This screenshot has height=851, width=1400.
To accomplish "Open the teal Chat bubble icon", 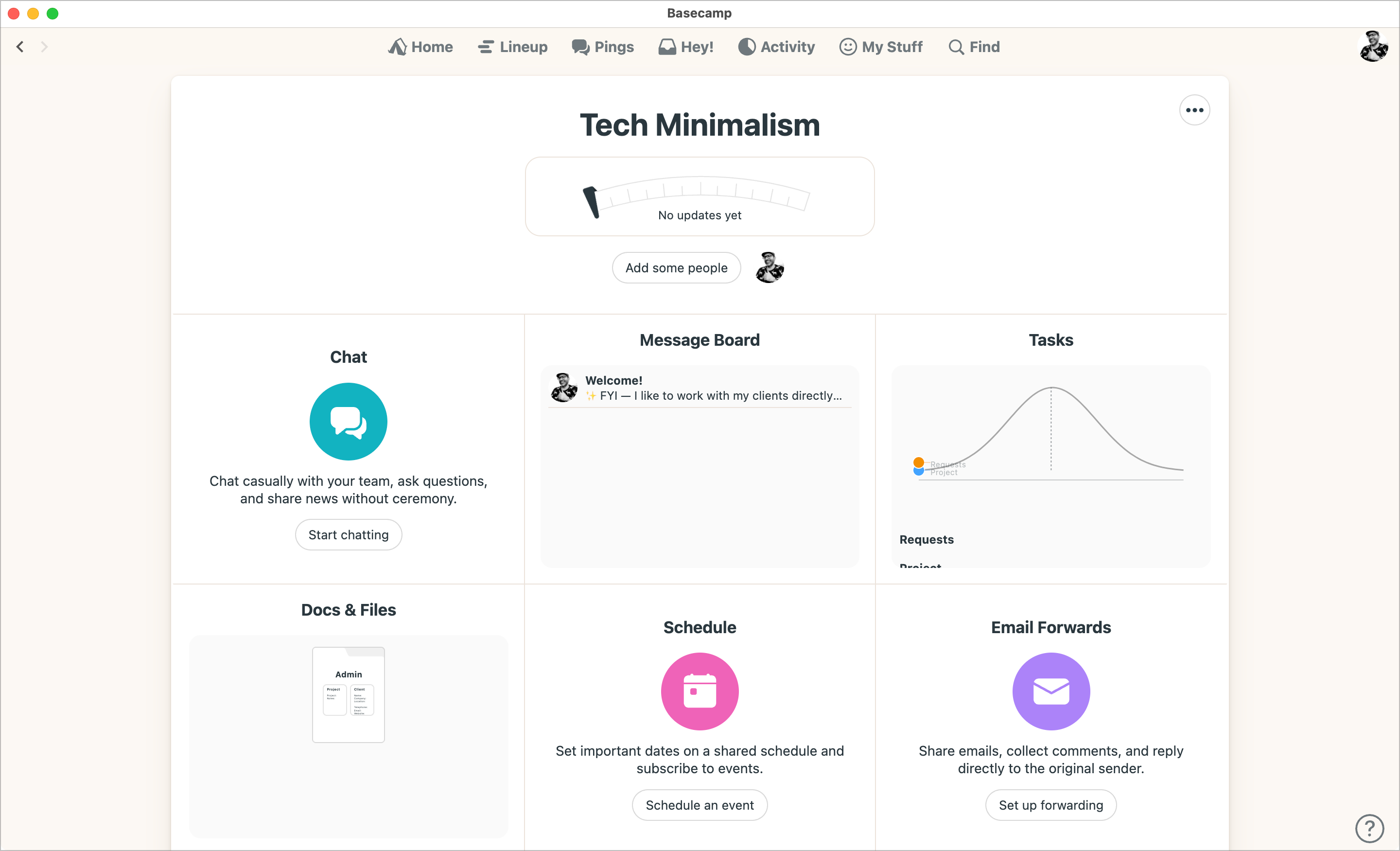I will [348, 421].
